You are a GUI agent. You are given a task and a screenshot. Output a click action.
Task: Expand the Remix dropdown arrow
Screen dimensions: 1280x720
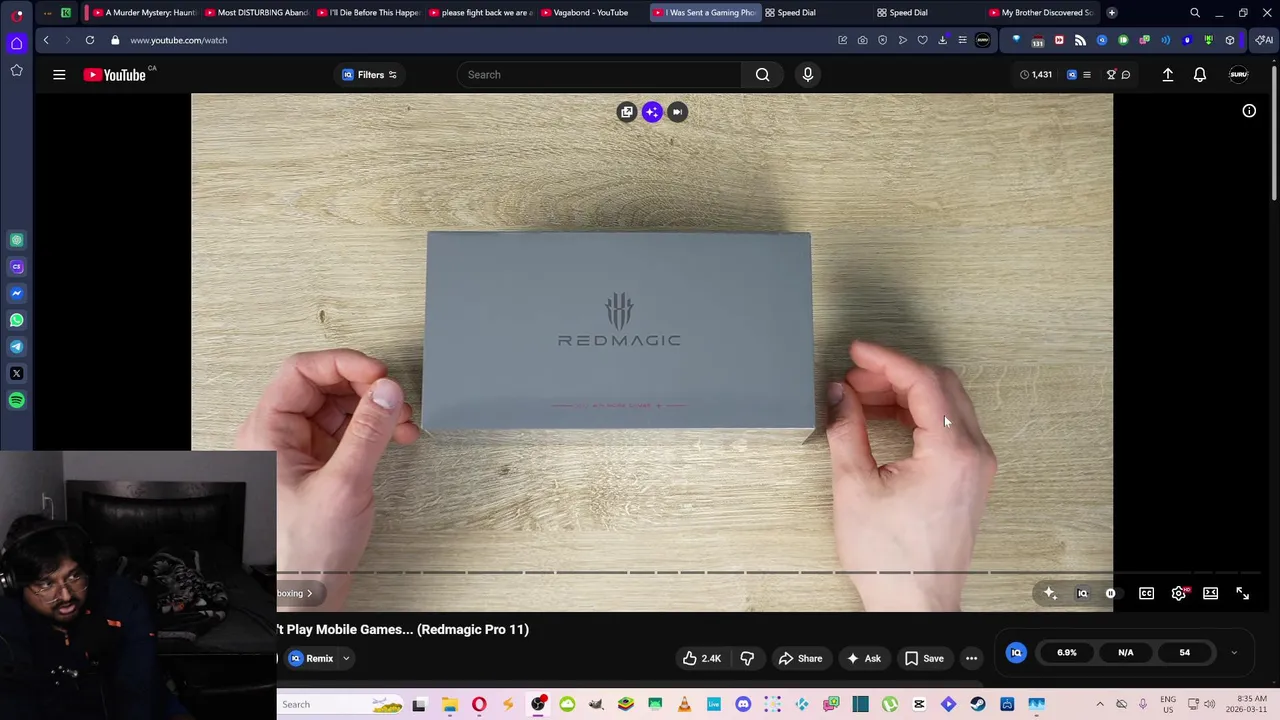(346, 658)
